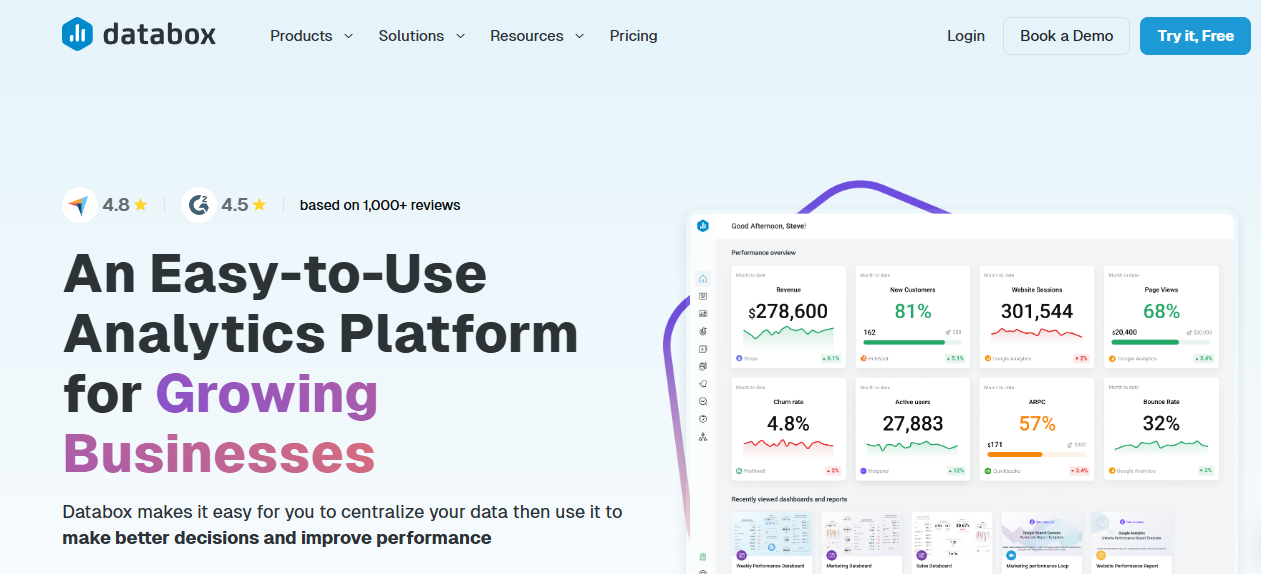Click the Profitwell icon on Churn rate card
This screenshot has width=1261, height=574.
(x=739, y=470)
